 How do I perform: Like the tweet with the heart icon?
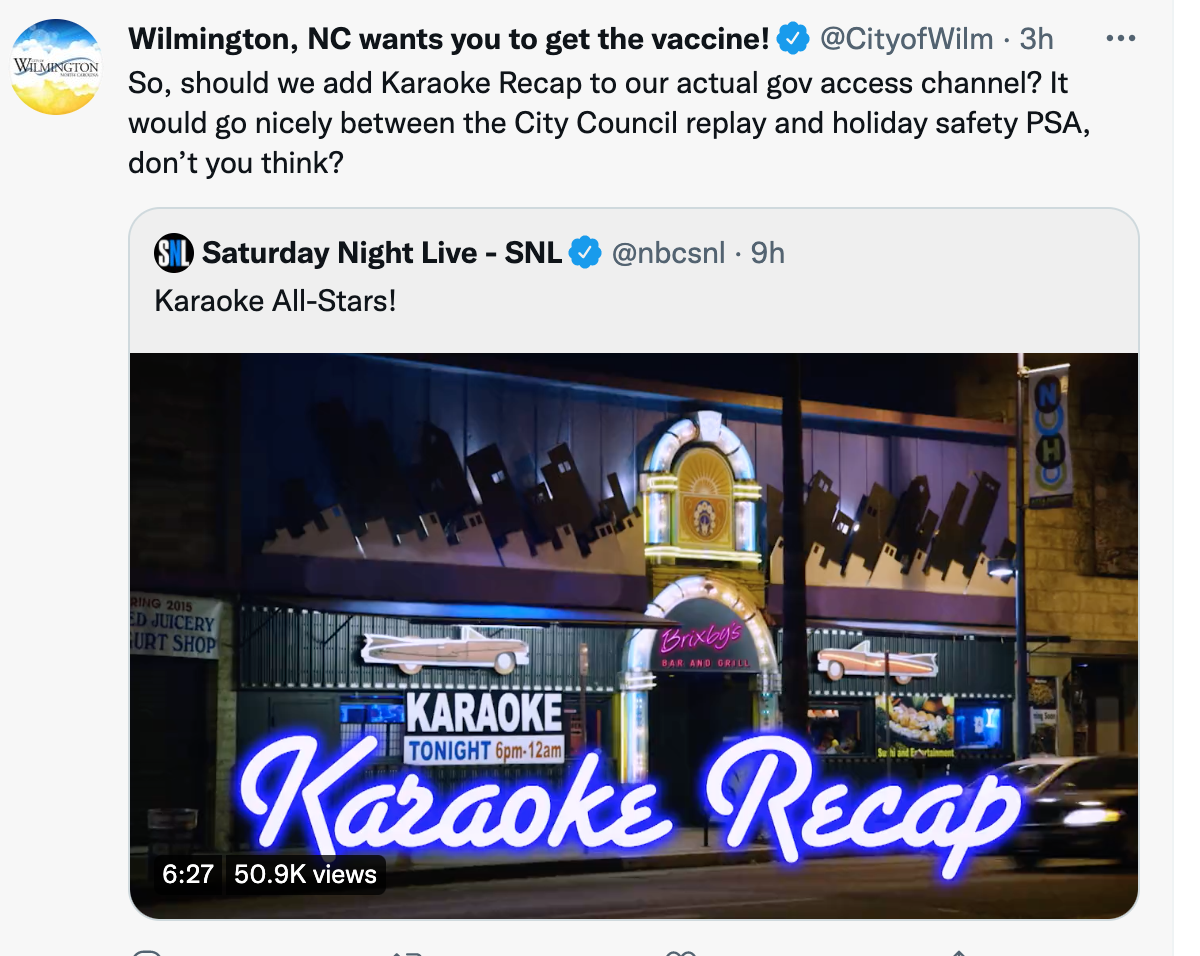(x=681, y=952)
